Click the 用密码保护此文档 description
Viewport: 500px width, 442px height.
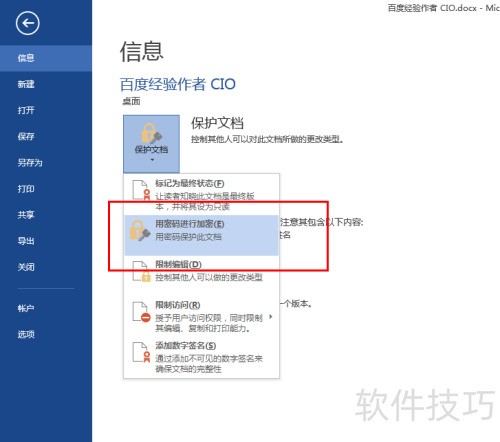(x=188, y=237)
